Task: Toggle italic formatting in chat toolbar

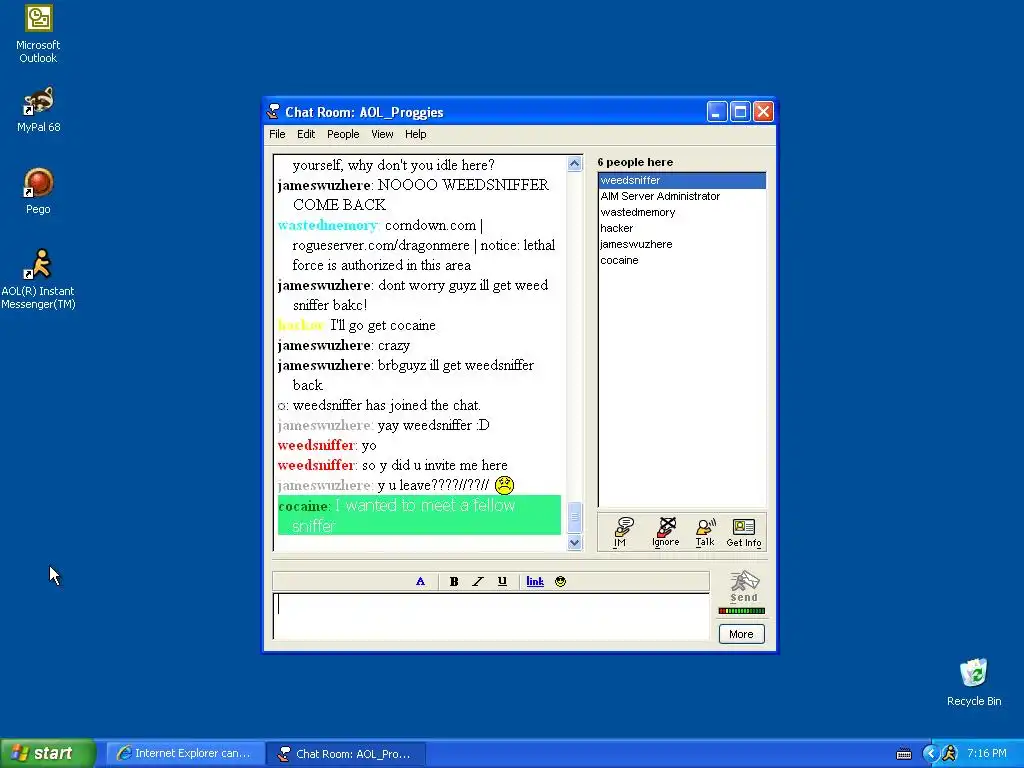Action: tap(478, 581)
